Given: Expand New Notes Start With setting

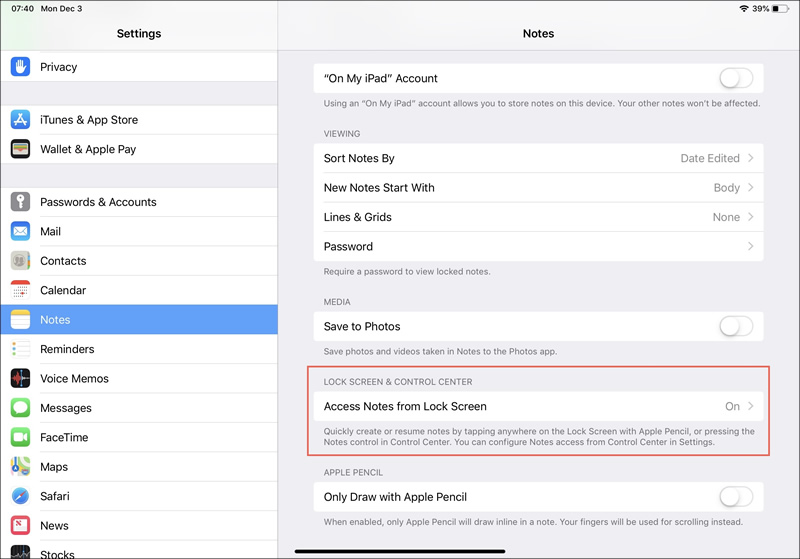Looking at the screenshot, I should tap(538, 188).
